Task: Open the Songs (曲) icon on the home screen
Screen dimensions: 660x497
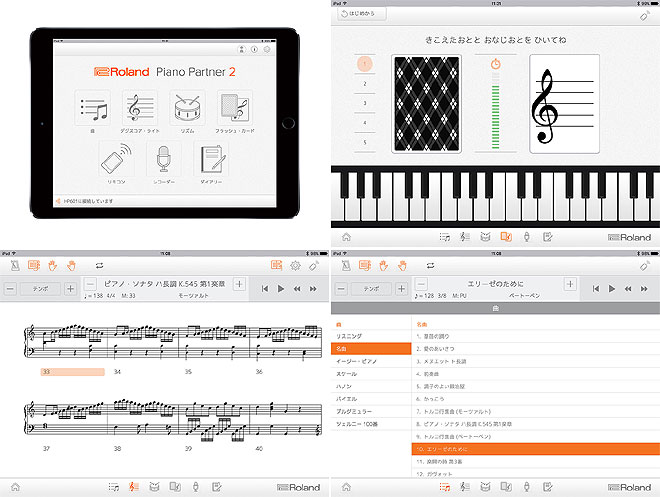Action: 93,108
